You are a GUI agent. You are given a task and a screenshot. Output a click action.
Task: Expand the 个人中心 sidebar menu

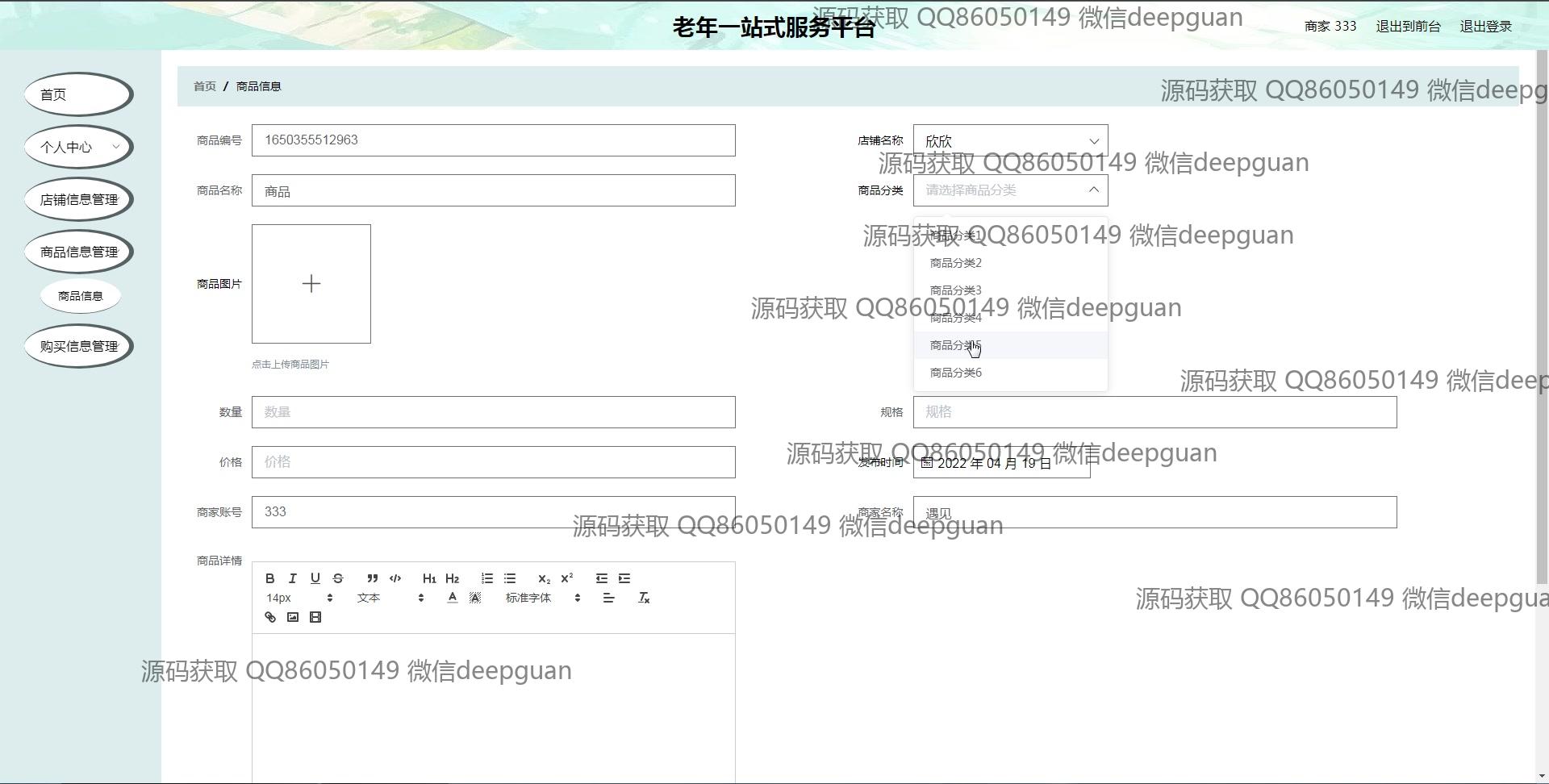coord(79,147)
